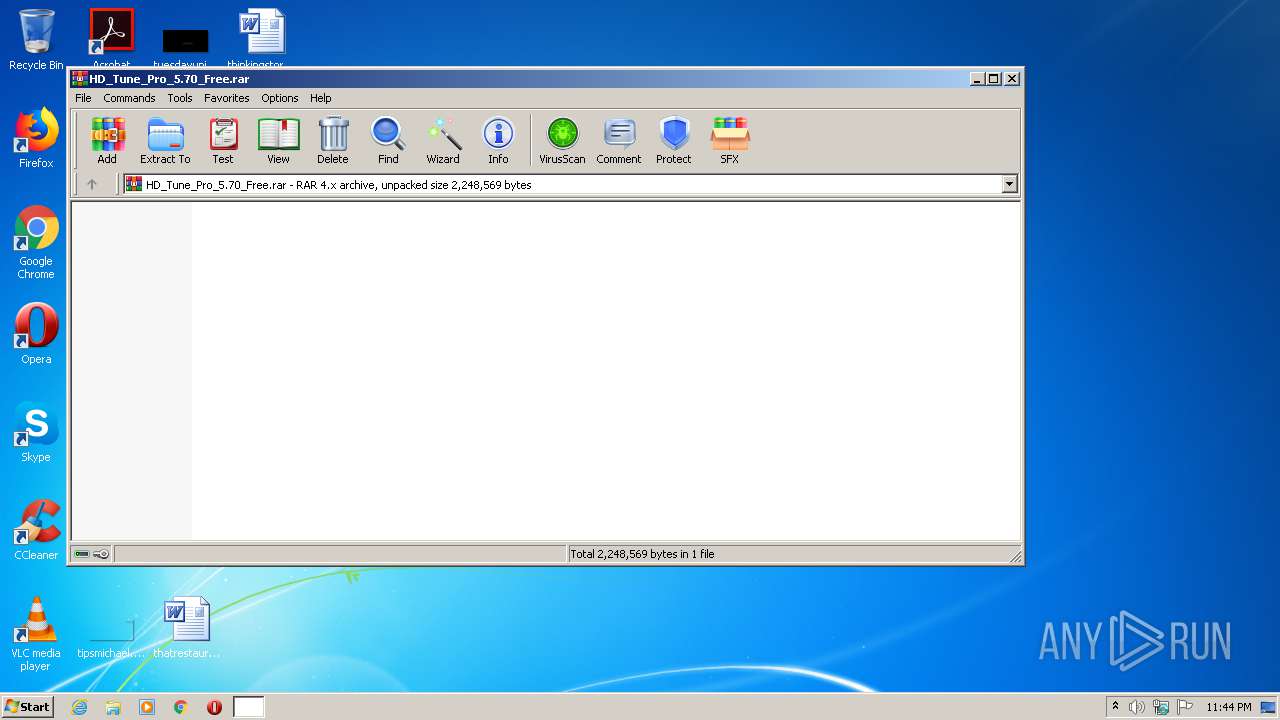Launch the Wizard wand tool
Screen dimensions: 1280x720
coord(443,140)
